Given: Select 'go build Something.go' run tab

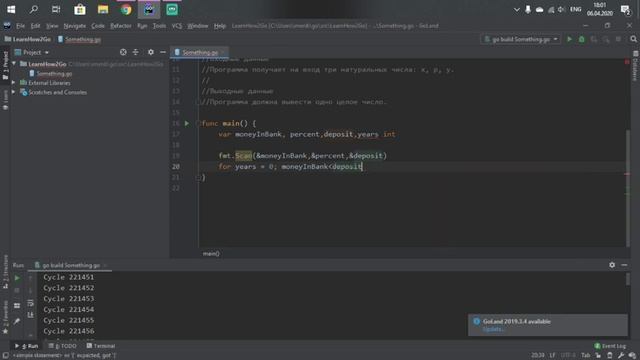Looking at the screenshot, I should (x=71, y=265).
